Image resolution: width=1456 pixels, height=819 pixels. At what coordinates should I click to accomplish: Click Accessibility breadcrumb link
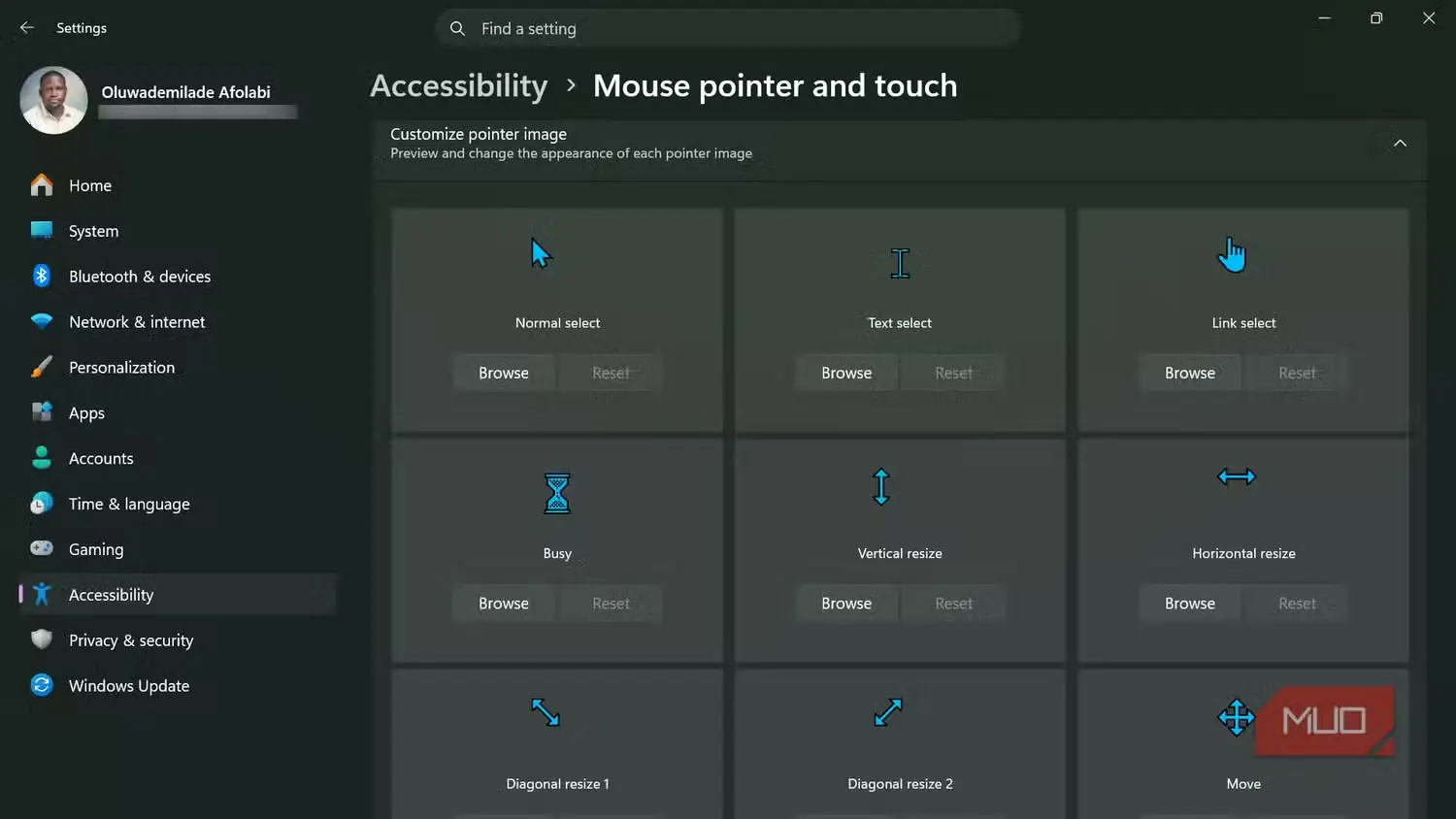point(459,85)
